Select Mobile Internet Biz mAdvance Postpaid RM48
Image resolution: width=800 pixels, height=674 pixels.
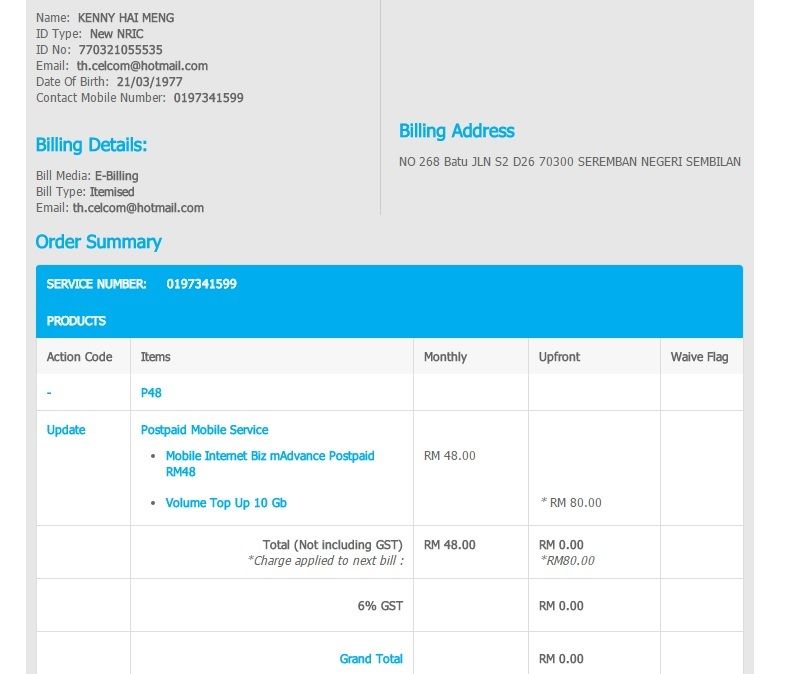click(x=269, y=463)
